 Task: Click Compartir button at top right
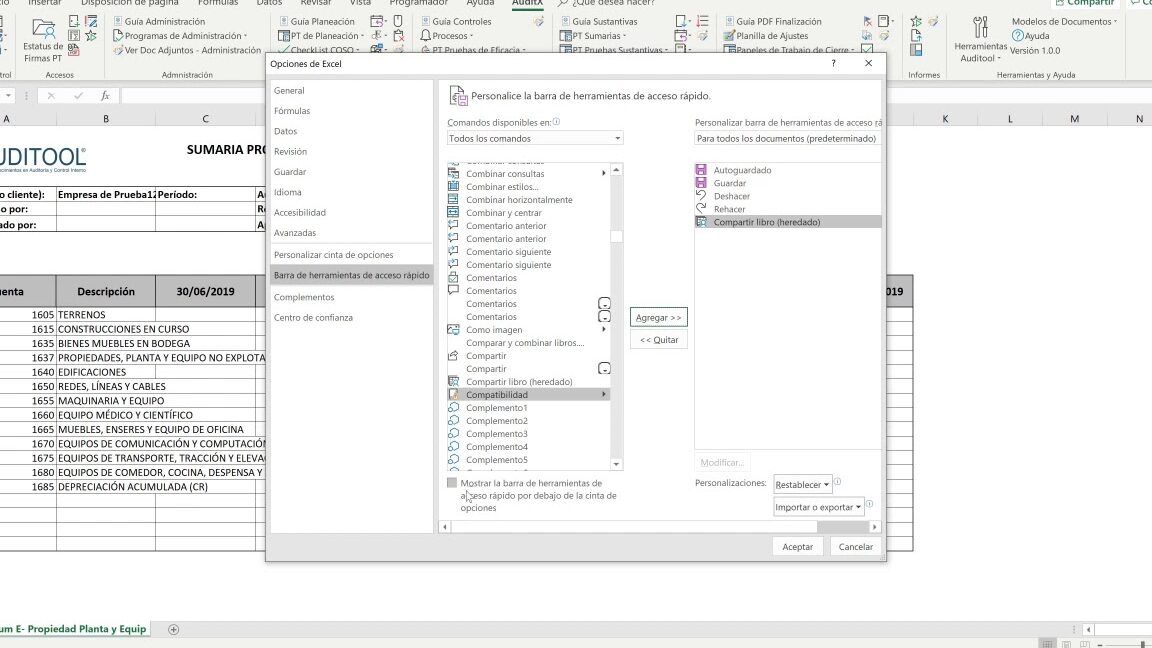(x=1084, y=3)
